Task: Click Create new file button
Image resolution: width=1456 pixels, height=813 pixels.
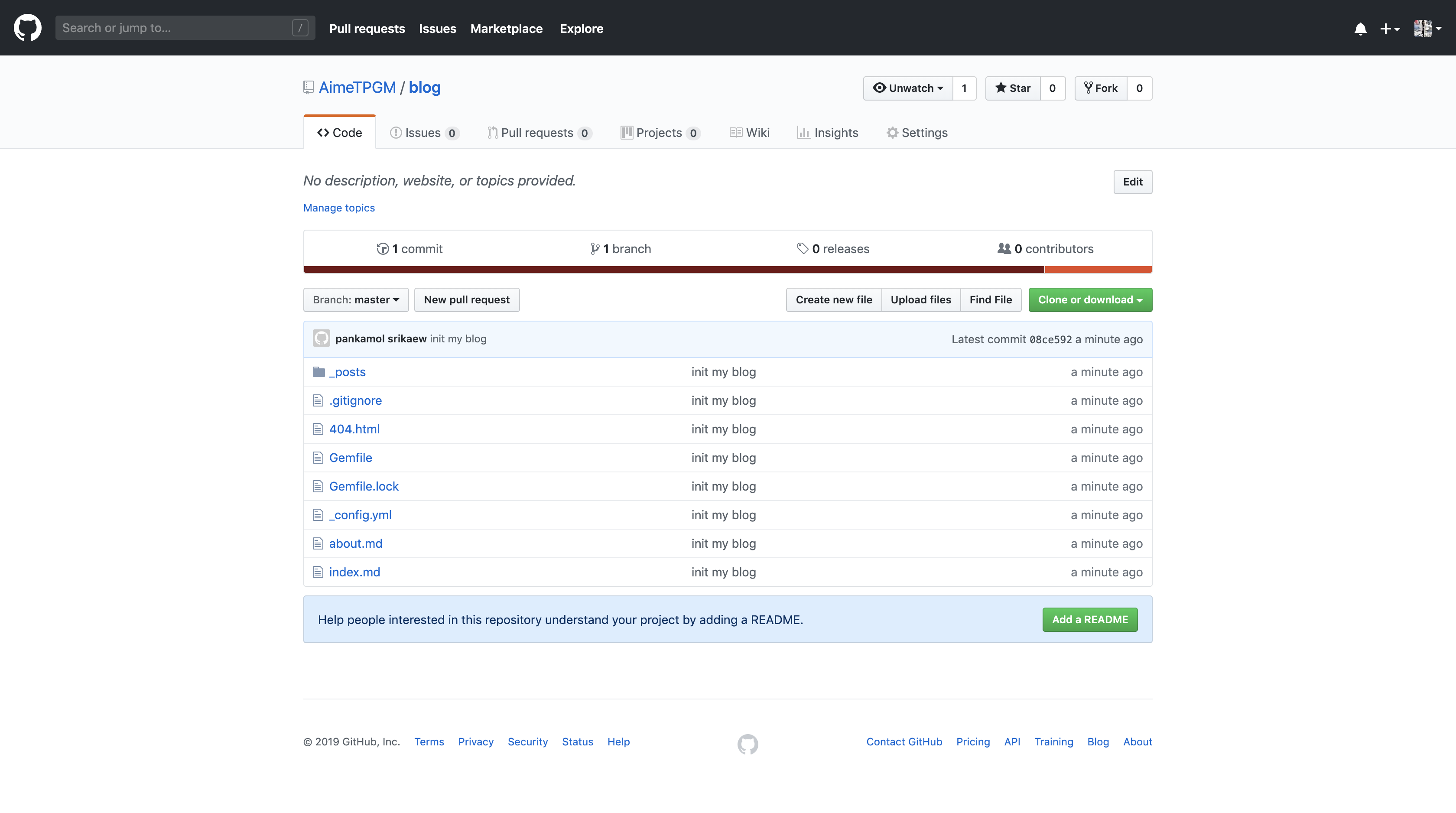Action: click(x=834, y=299)
